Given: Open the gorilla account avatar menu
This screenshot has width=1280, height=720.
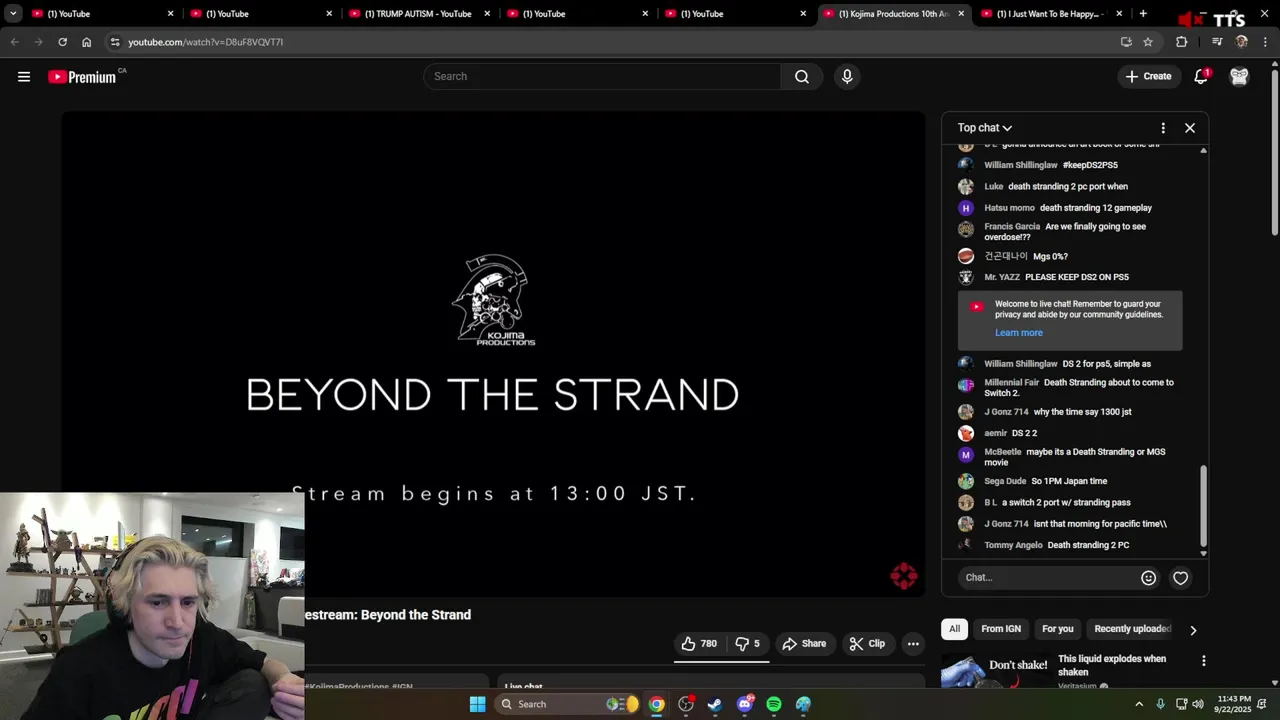Looking at the screenshot, I should pos(1239,77).
